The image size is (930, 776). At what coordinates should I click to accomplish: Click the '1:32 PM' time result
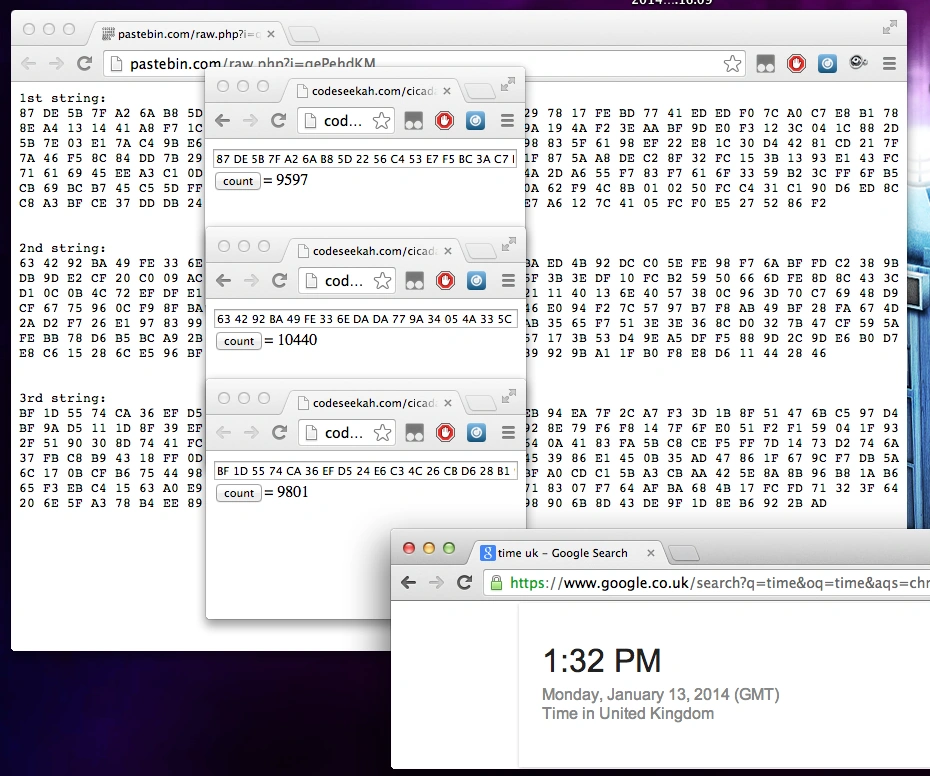[x=601, y=660]
